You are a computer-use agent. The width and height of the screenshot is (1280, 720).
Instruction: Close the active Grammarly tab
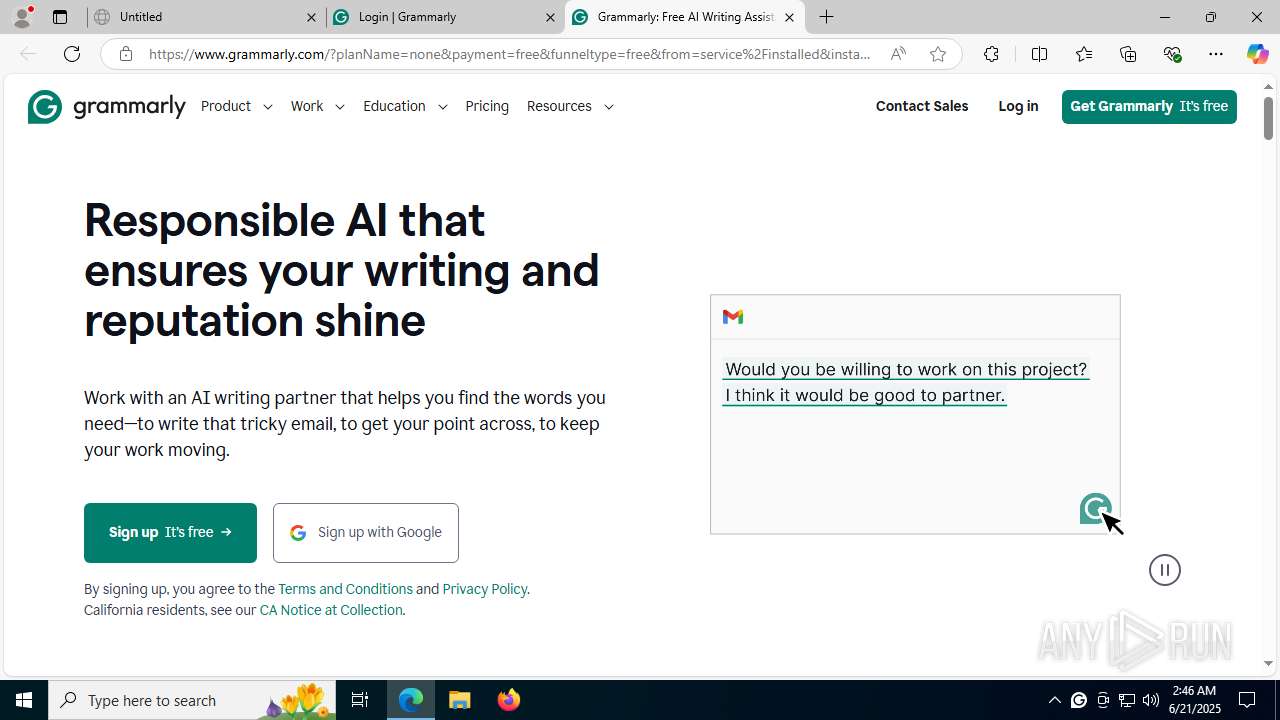pyautogui.click(x=789, y=17)
